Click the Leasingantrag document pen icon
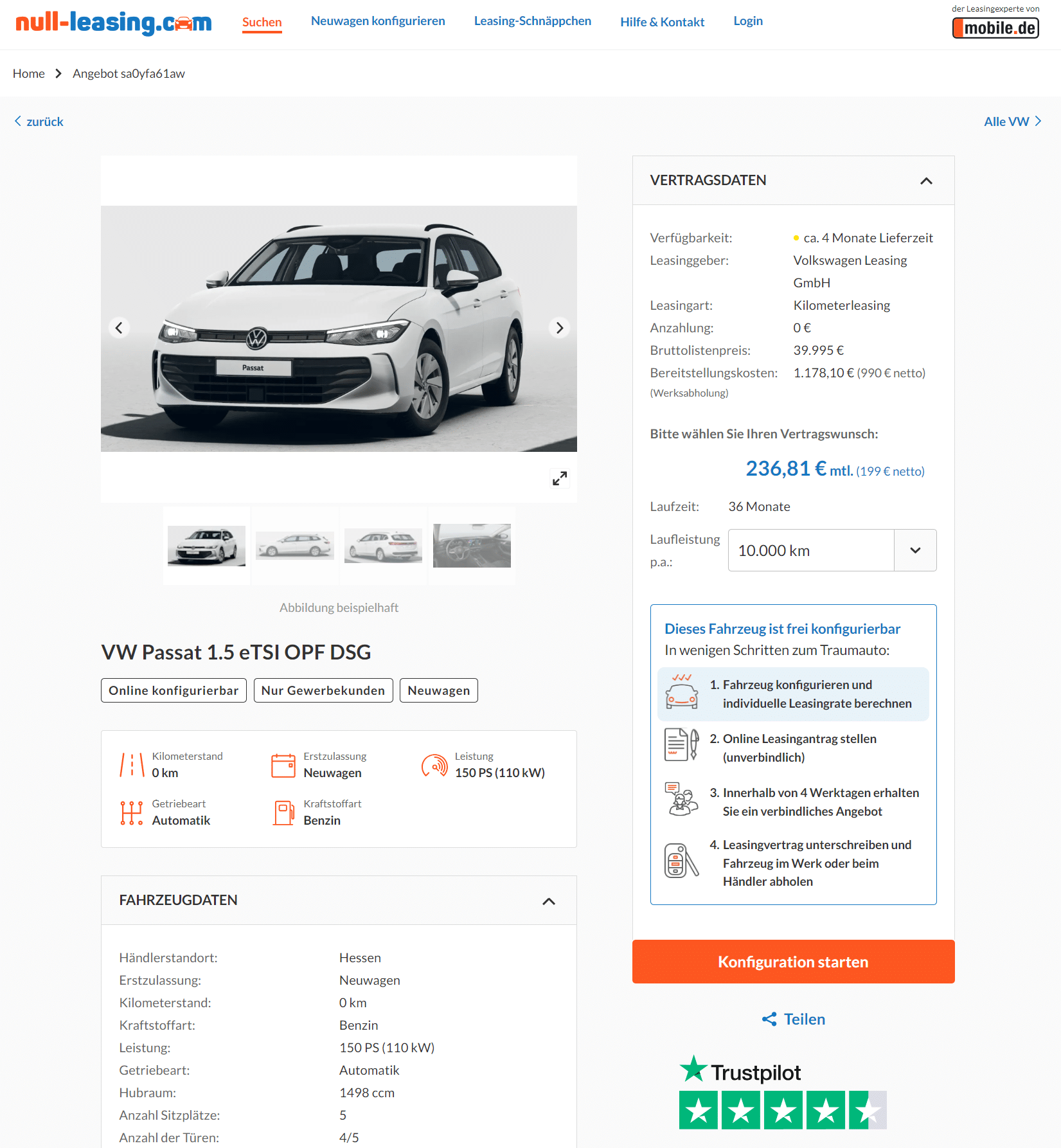 (x=682, y=744)
